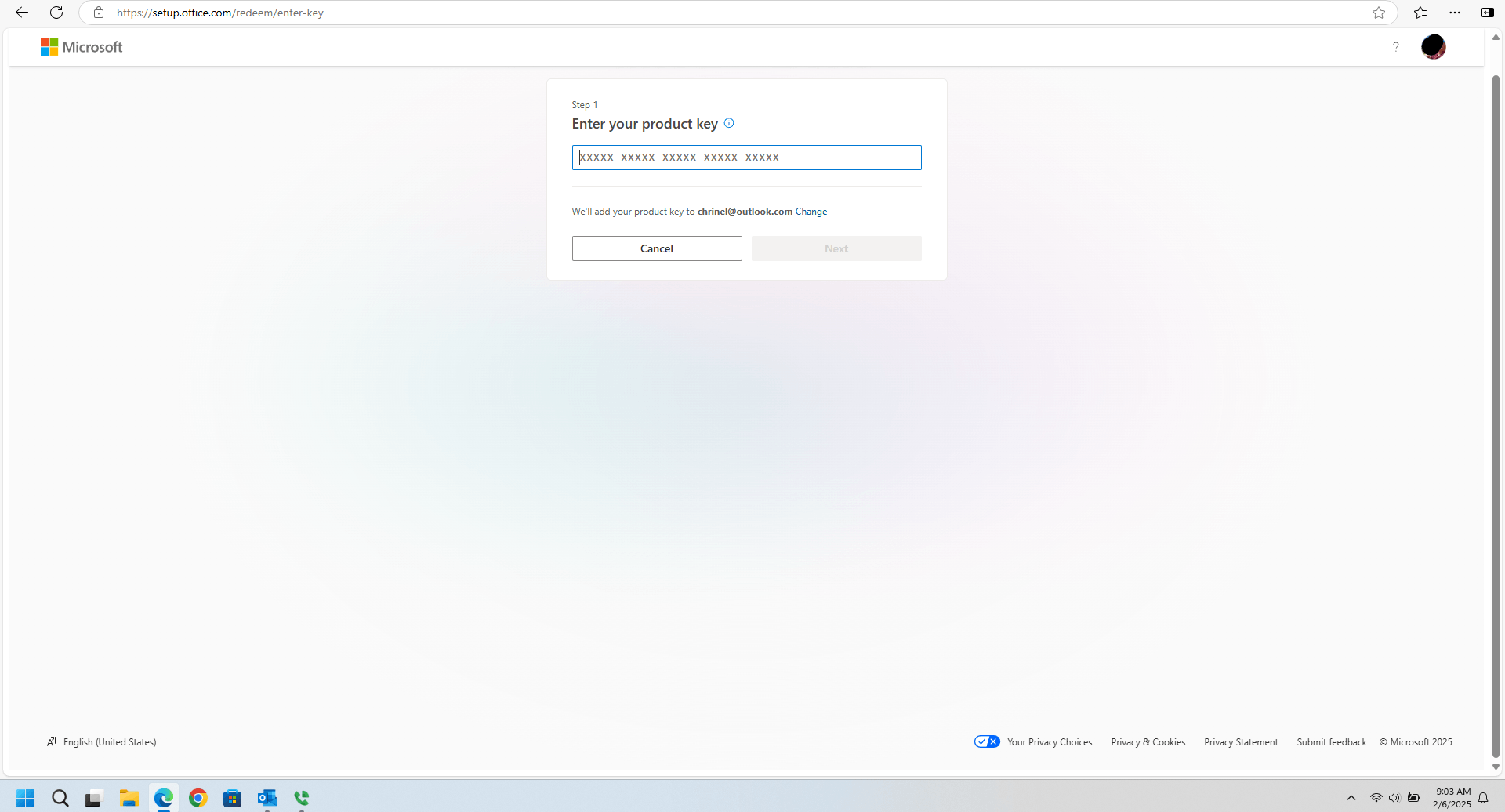Open the Phone Link taskbar app
The width and height of the screenshot is (1505, 812).
pyautogui.click(x=302, y=798)
